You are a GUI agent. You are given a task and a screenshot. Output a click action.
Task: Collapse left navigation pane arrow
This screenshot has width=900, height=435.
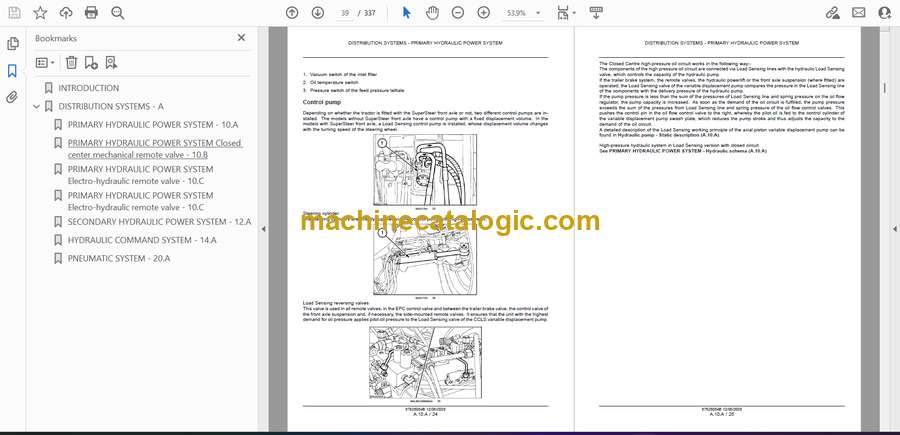263,229
